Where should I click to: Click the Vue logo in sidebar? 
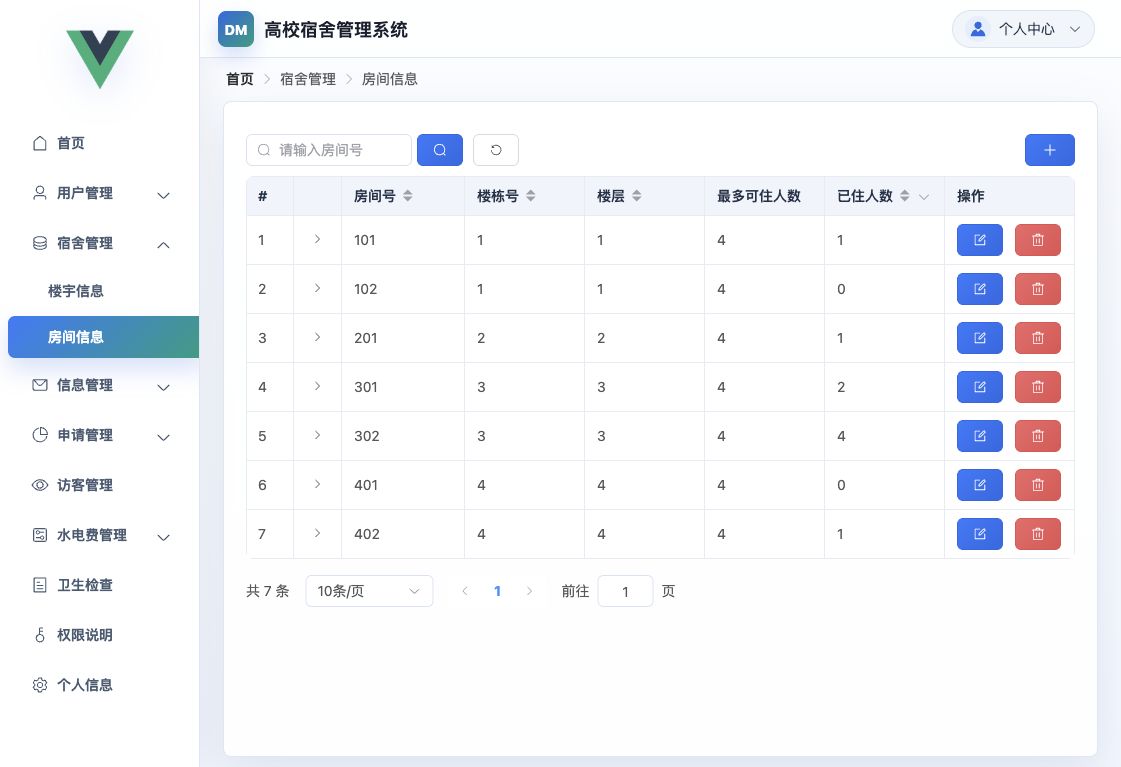tap(100, 59)
